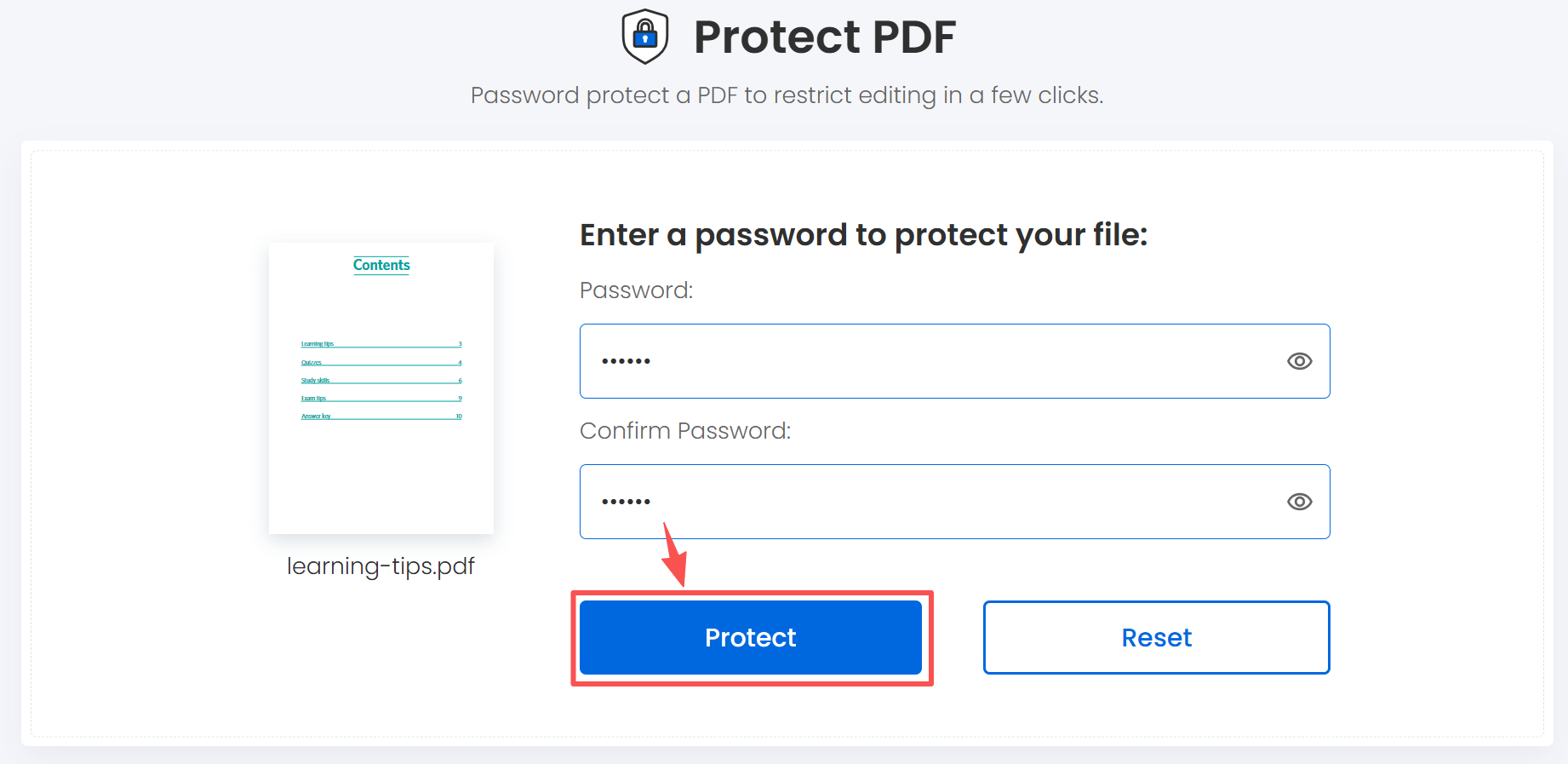Screen dimensions: 1568x764
Task: Show the Confirm Password text via eye icon
Action: click(x=1299, y=502)
